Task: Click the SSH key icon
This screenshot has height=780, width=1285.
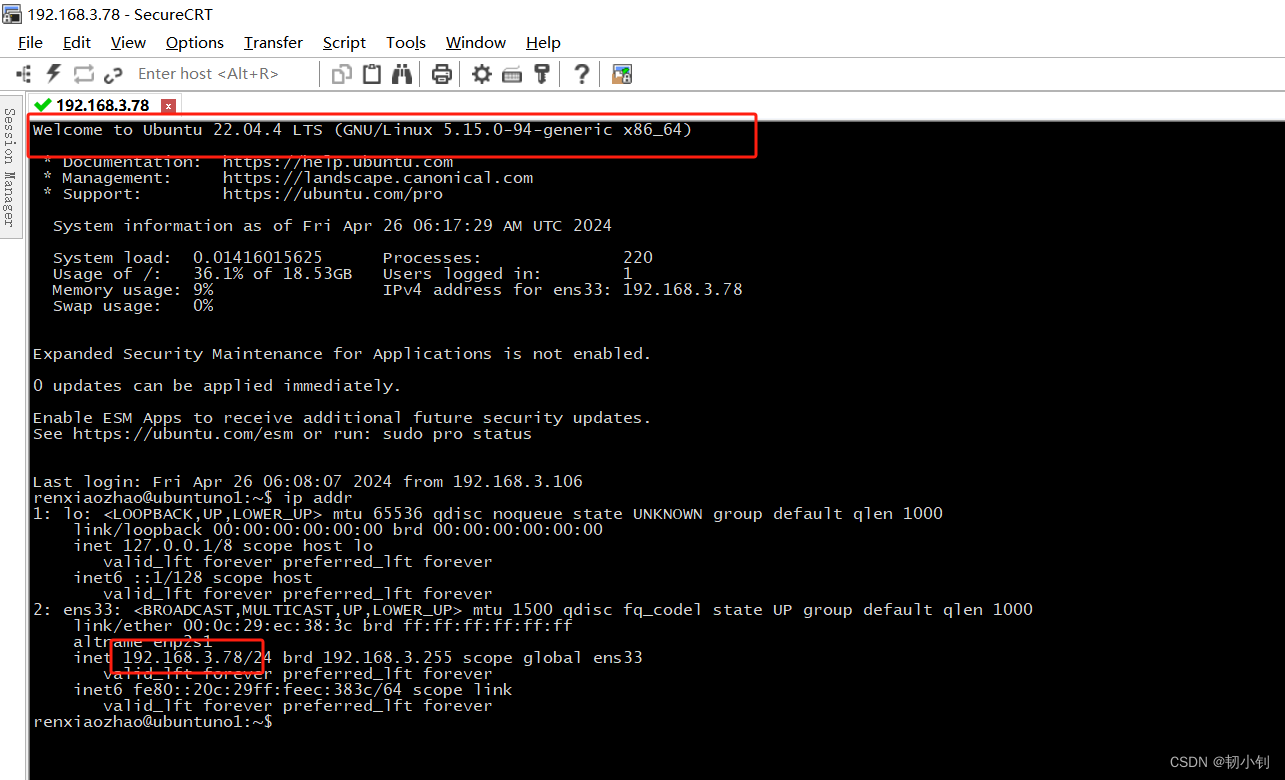Action: [541, 73]
